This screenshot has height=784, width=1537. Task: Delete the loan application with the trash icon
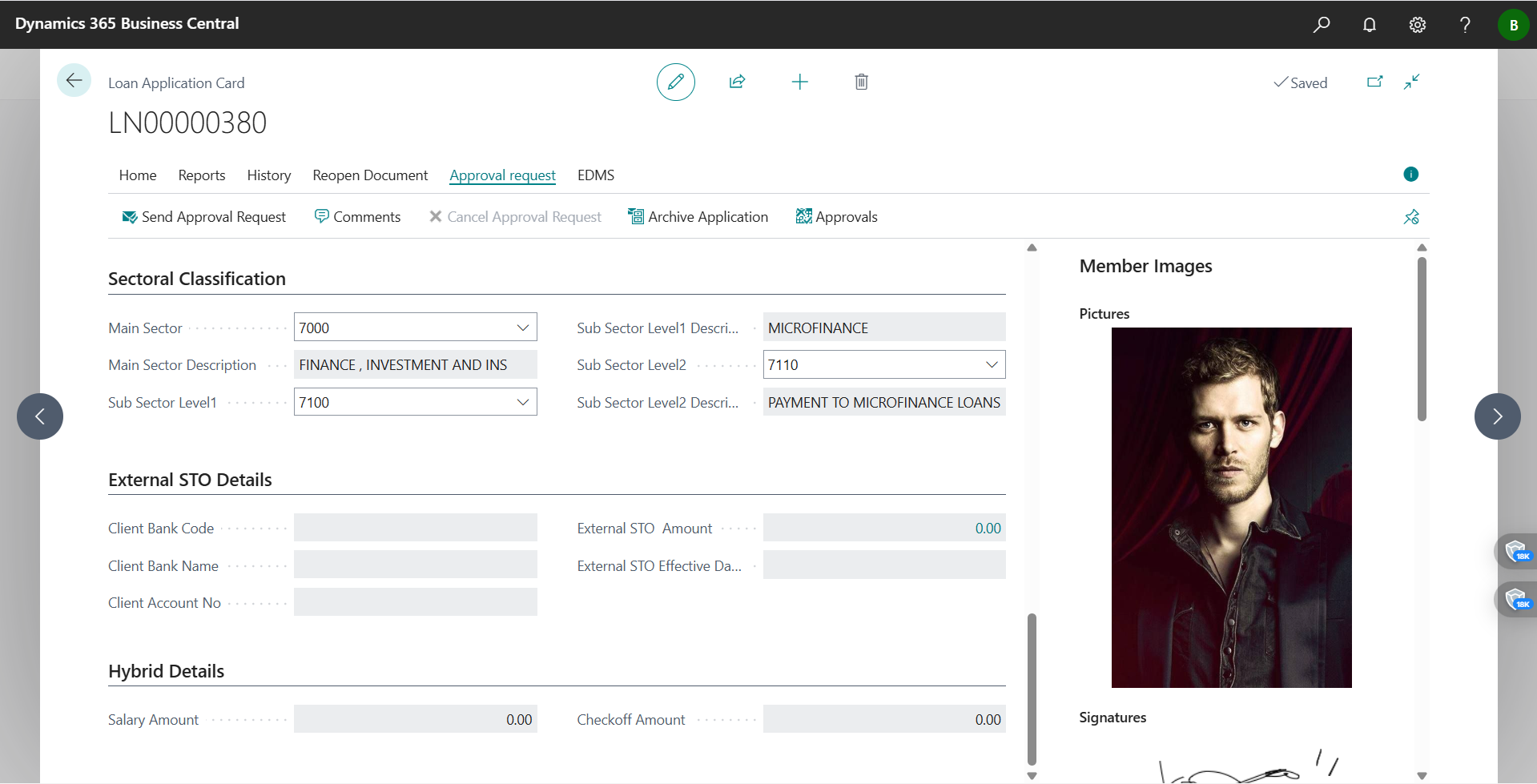click(861, 82)
